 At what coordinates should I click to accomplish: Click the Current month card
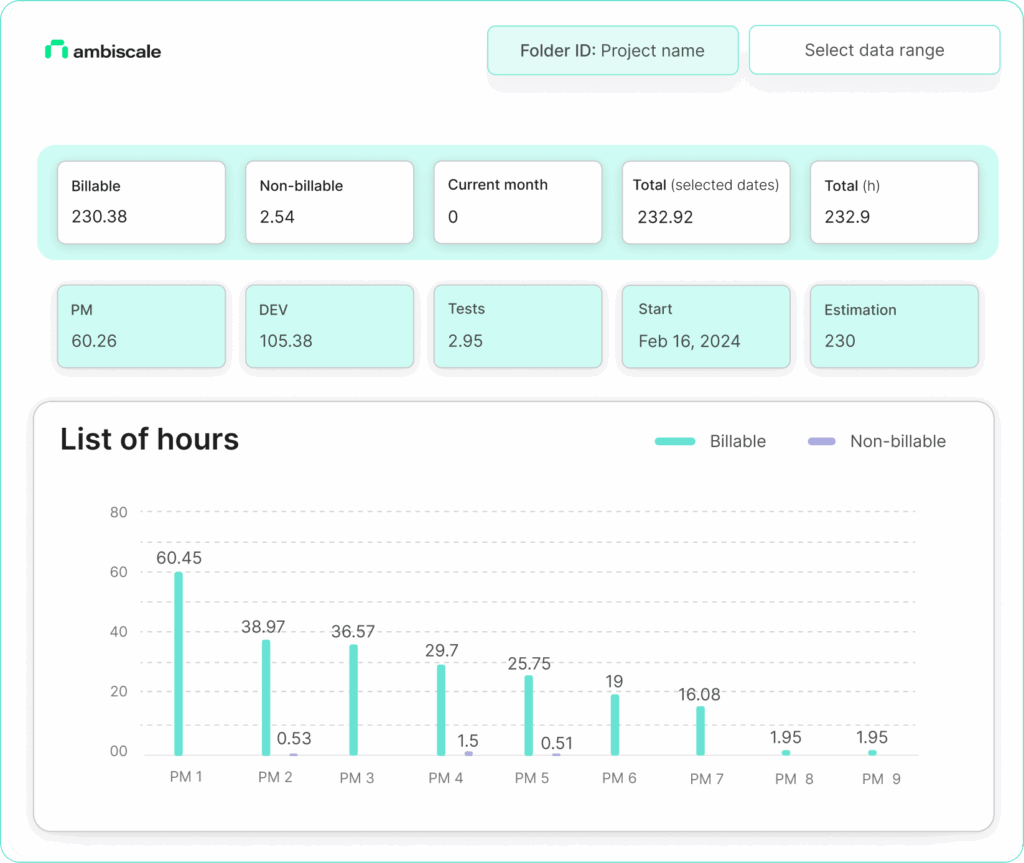[517, 202]
